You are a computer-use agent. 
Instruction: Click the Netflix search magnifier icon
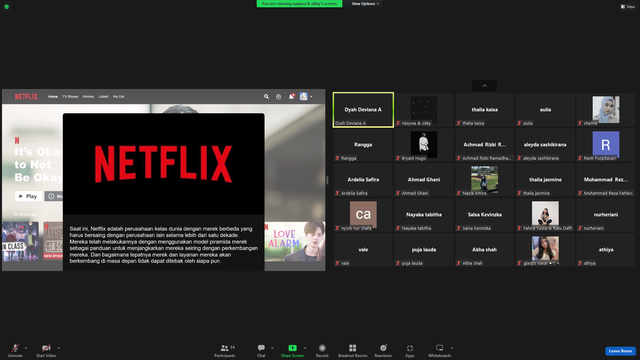point(266,97)
